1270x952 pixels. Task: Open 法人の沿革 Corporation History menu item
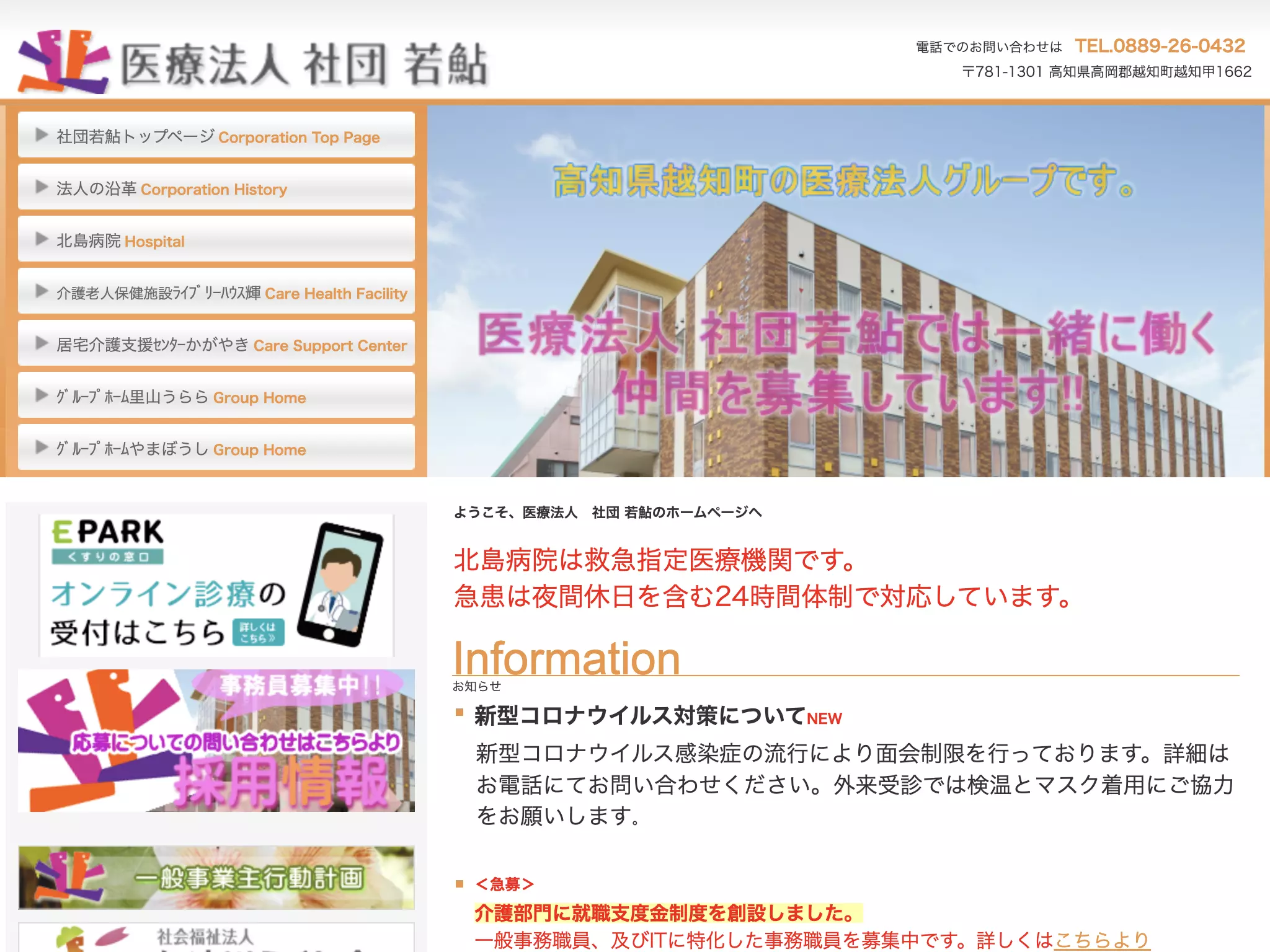[x=216, y=187]
